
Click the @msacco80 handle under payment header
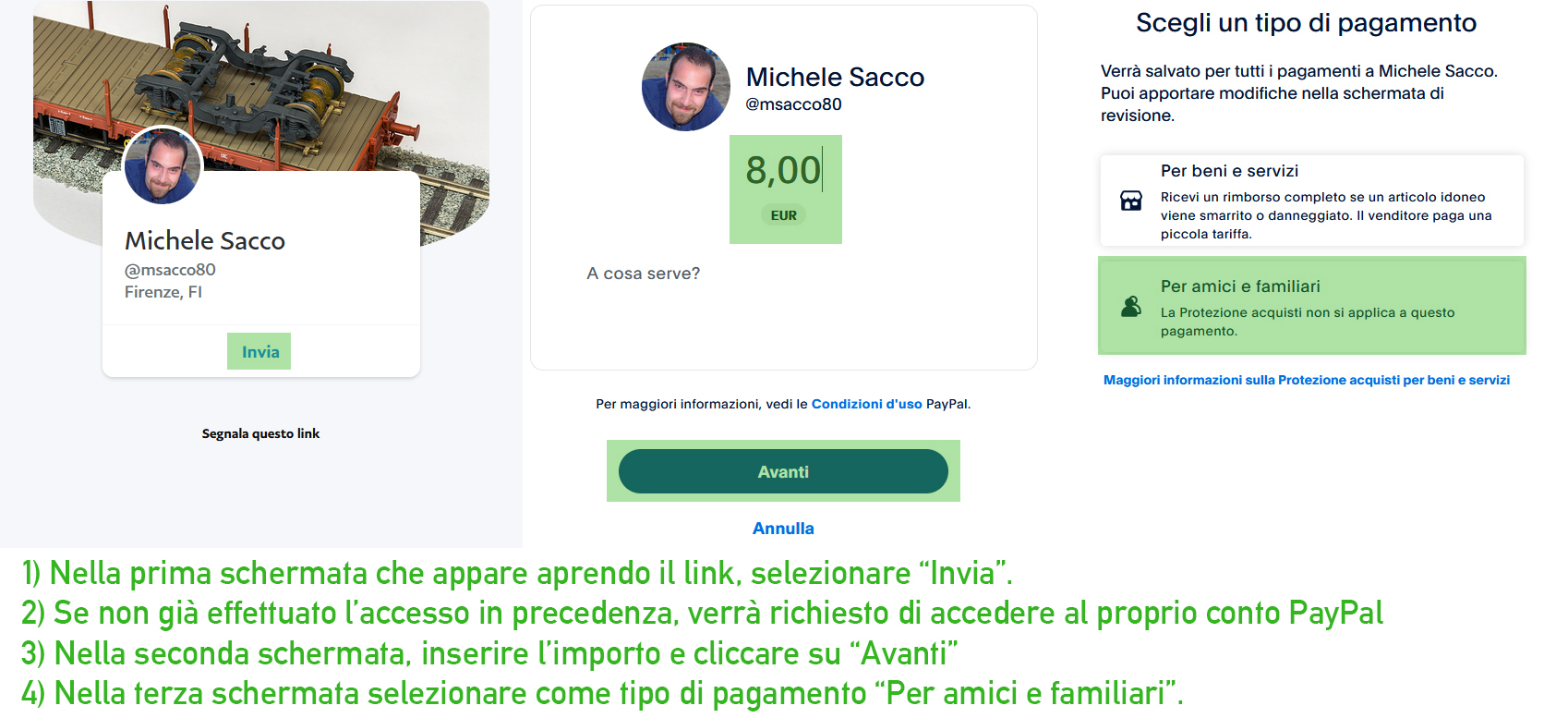[x=793, y=104]
